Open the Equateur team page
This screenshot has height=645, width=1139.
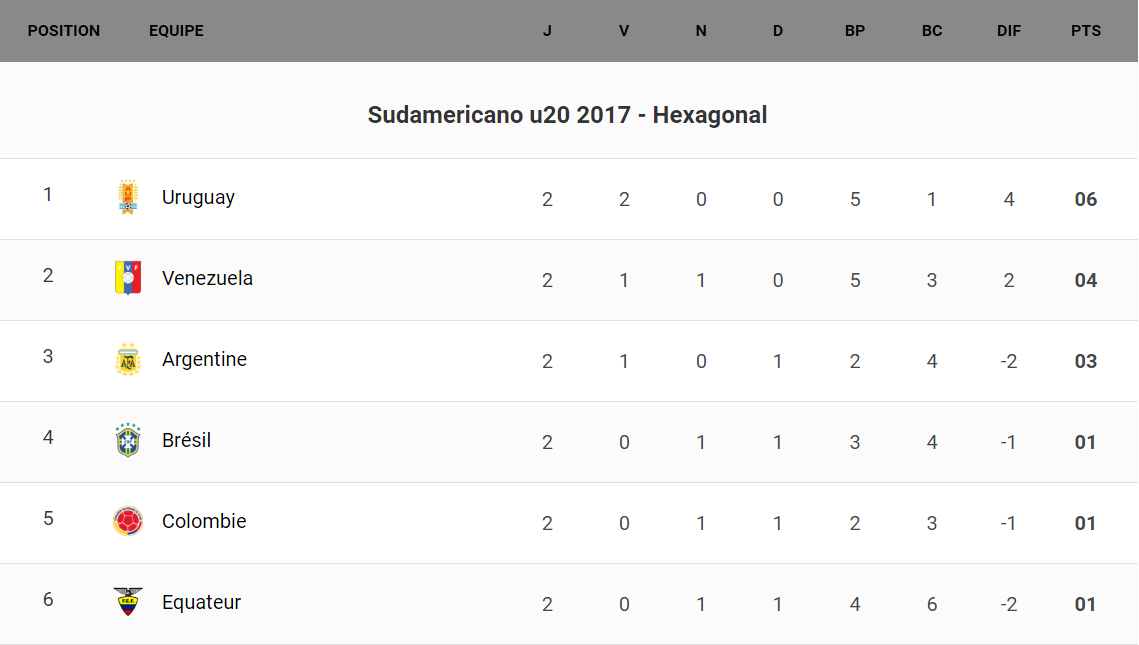tap(201, 602)
